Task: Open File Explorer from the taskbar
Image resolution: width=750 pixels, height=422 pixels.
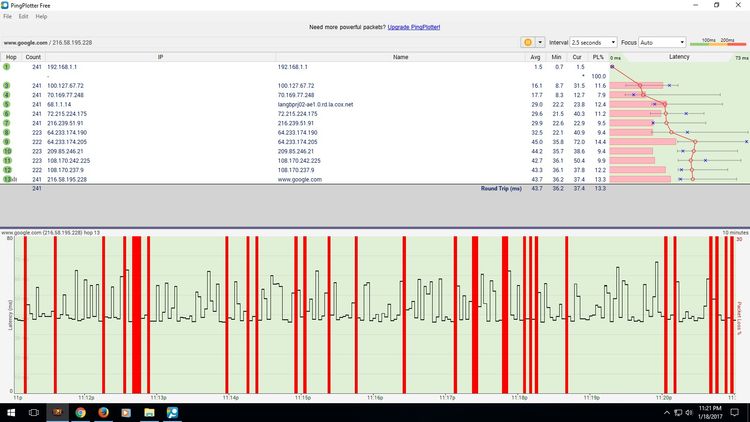Action: [149, 412]
